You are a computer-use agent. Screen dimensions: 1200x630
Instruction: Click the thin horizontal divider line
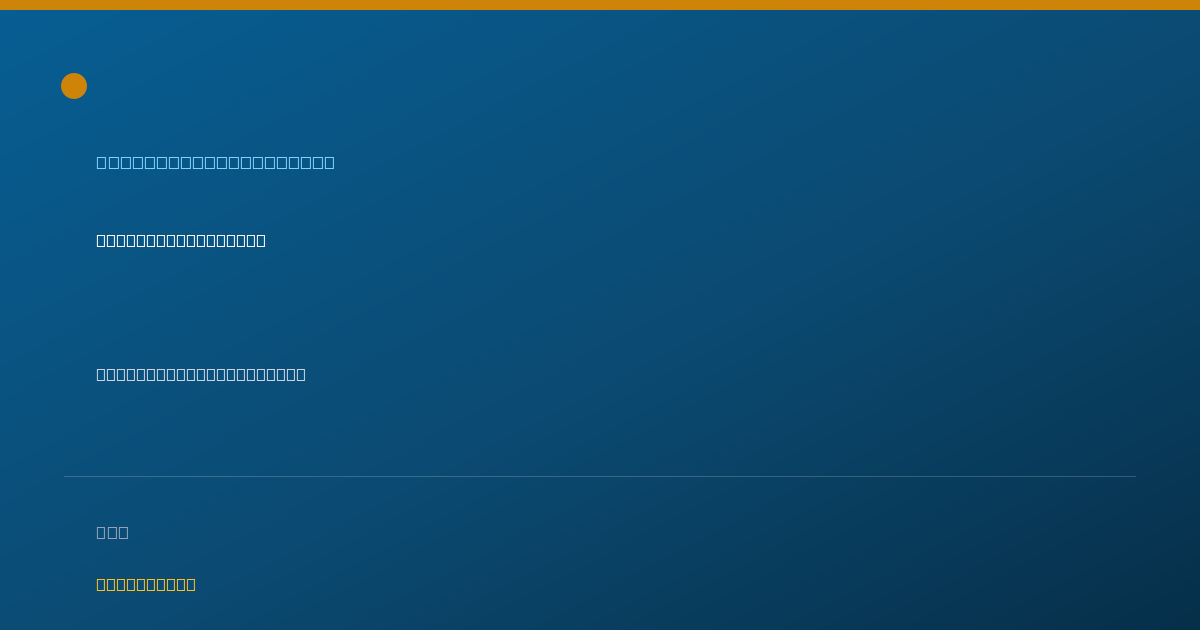[x=600, y=476]
